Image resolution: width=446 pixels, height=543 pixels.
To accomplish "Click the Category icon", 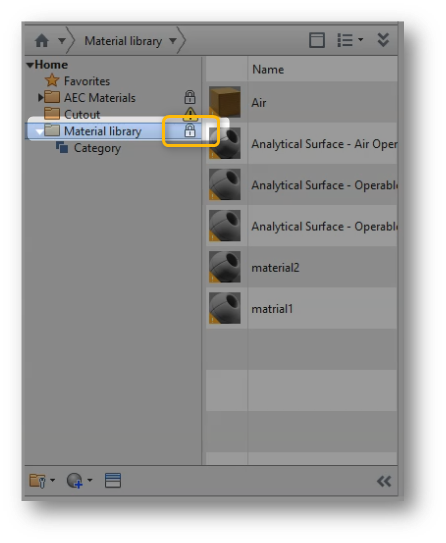I will [x=62, y=148].
